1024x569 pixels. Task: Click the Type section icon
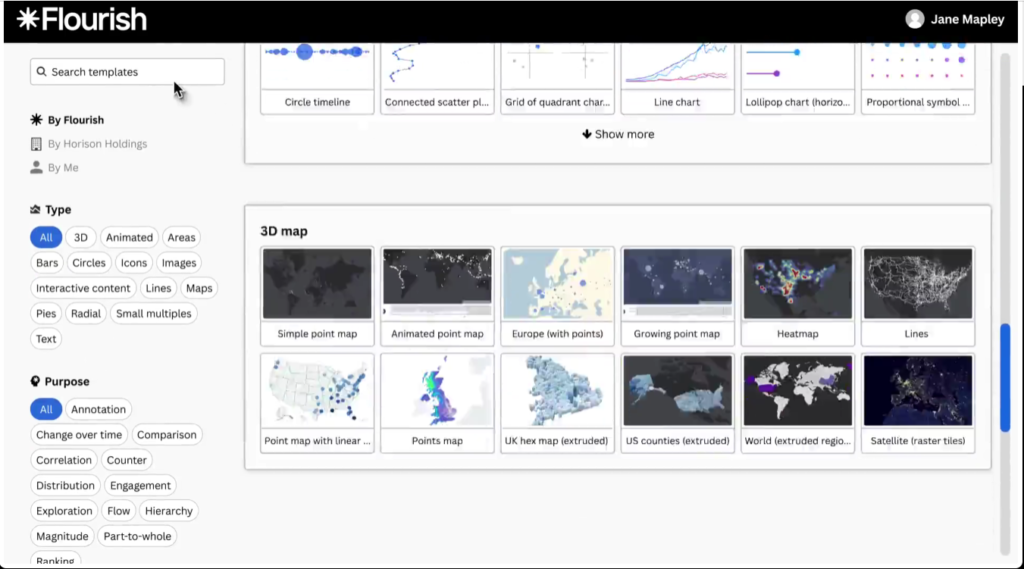coord(35,210)
